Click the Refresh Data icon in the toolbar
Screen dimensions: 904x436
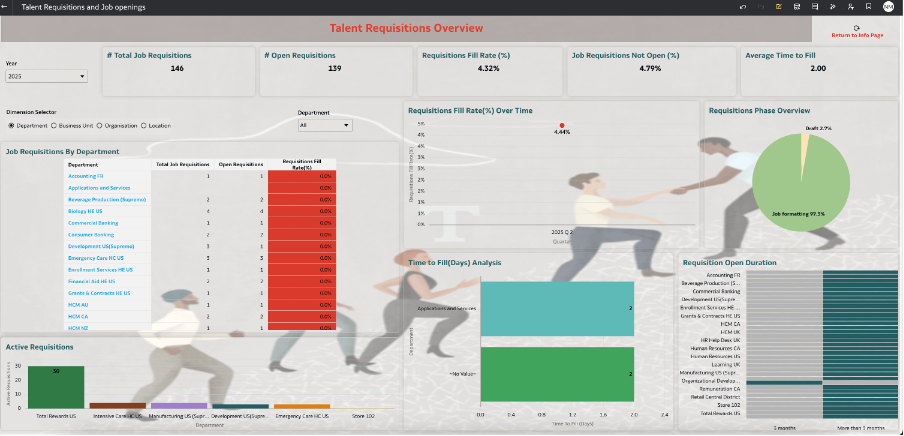(797, 7)
